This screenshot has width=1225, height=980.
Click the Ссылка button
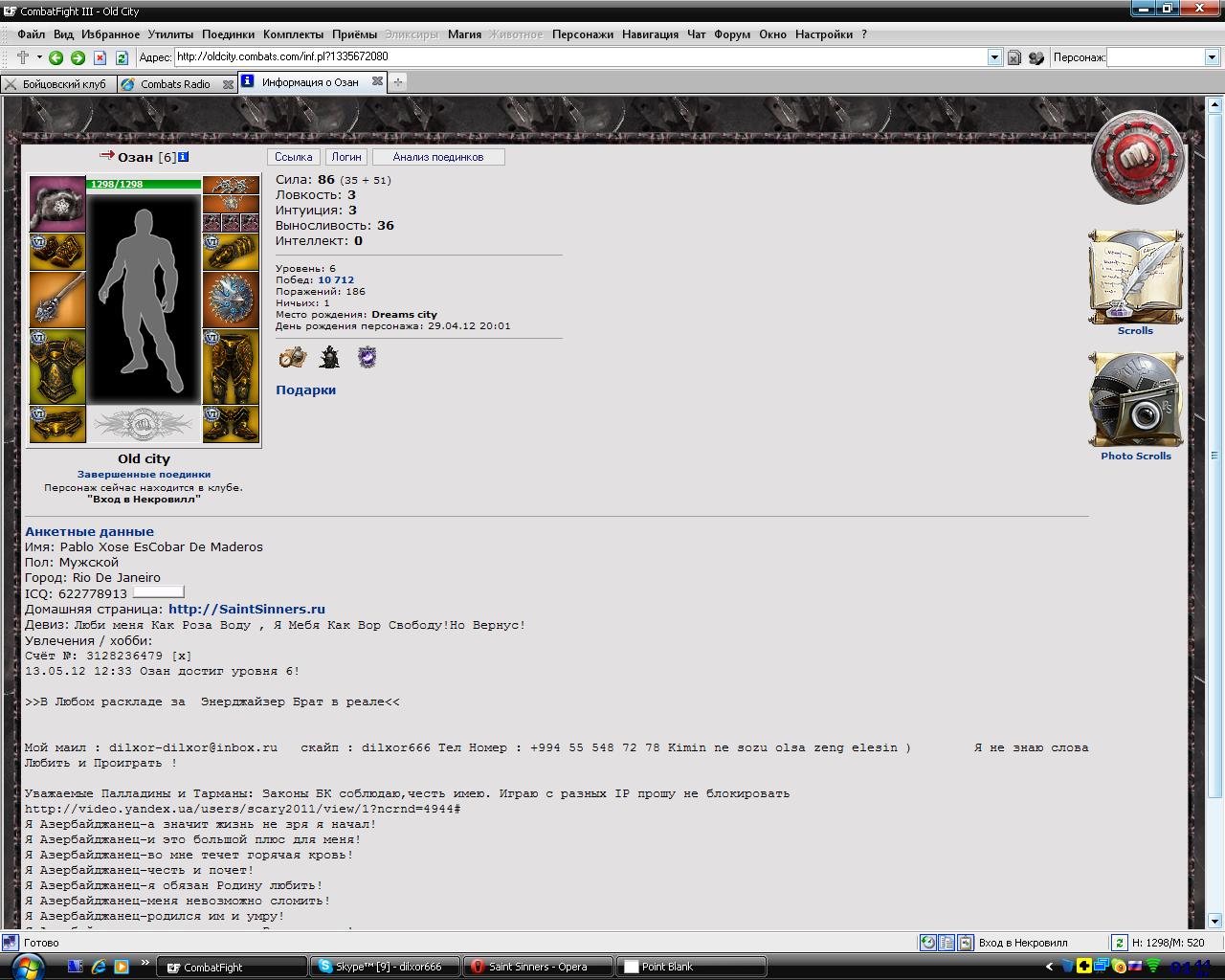pyautogui.click(x=294, y=157)
